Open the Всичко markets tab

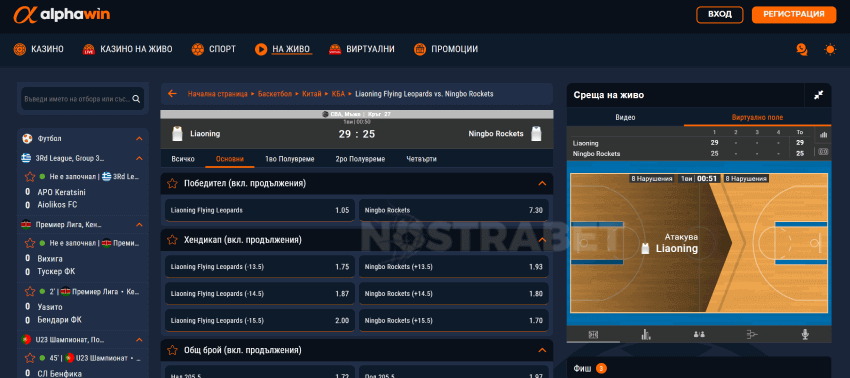183,159
